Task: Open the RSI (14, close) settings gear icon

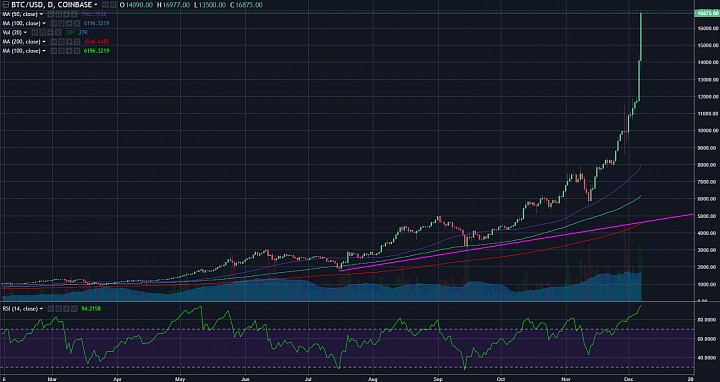Action: [59, 309]
